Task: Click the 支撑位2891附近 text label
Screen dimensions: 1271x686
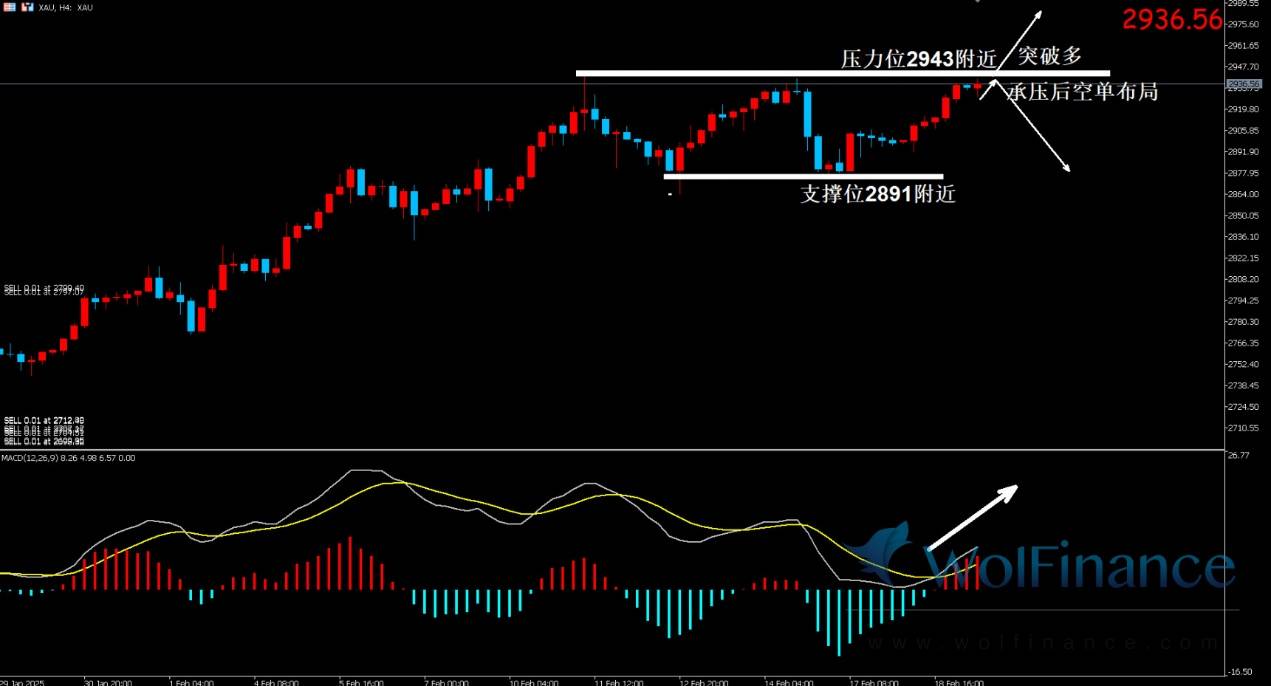Action: [878, 195]
